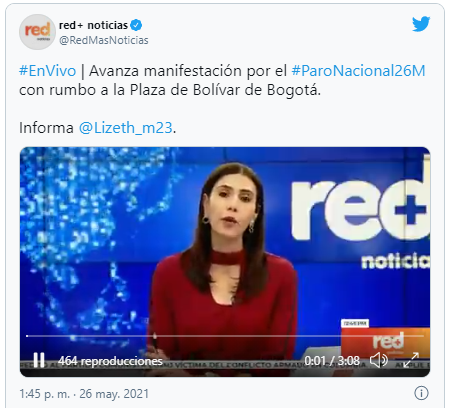Click the video time indicator 0:01 / 3:08
Viewport: 454px width, 408px height.
[332, 361]
